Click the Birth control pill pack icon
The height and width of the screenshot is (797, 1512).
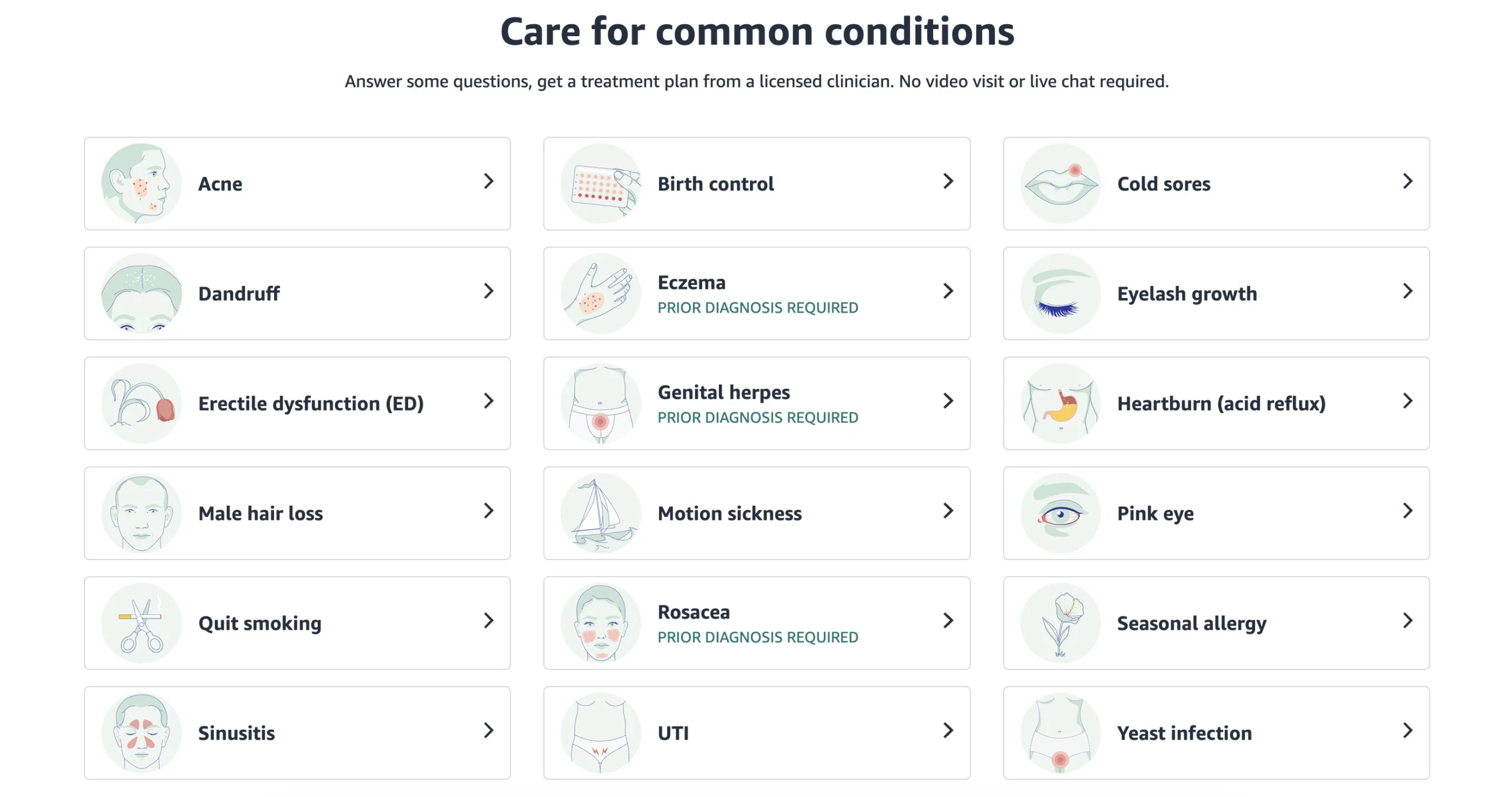601,184
